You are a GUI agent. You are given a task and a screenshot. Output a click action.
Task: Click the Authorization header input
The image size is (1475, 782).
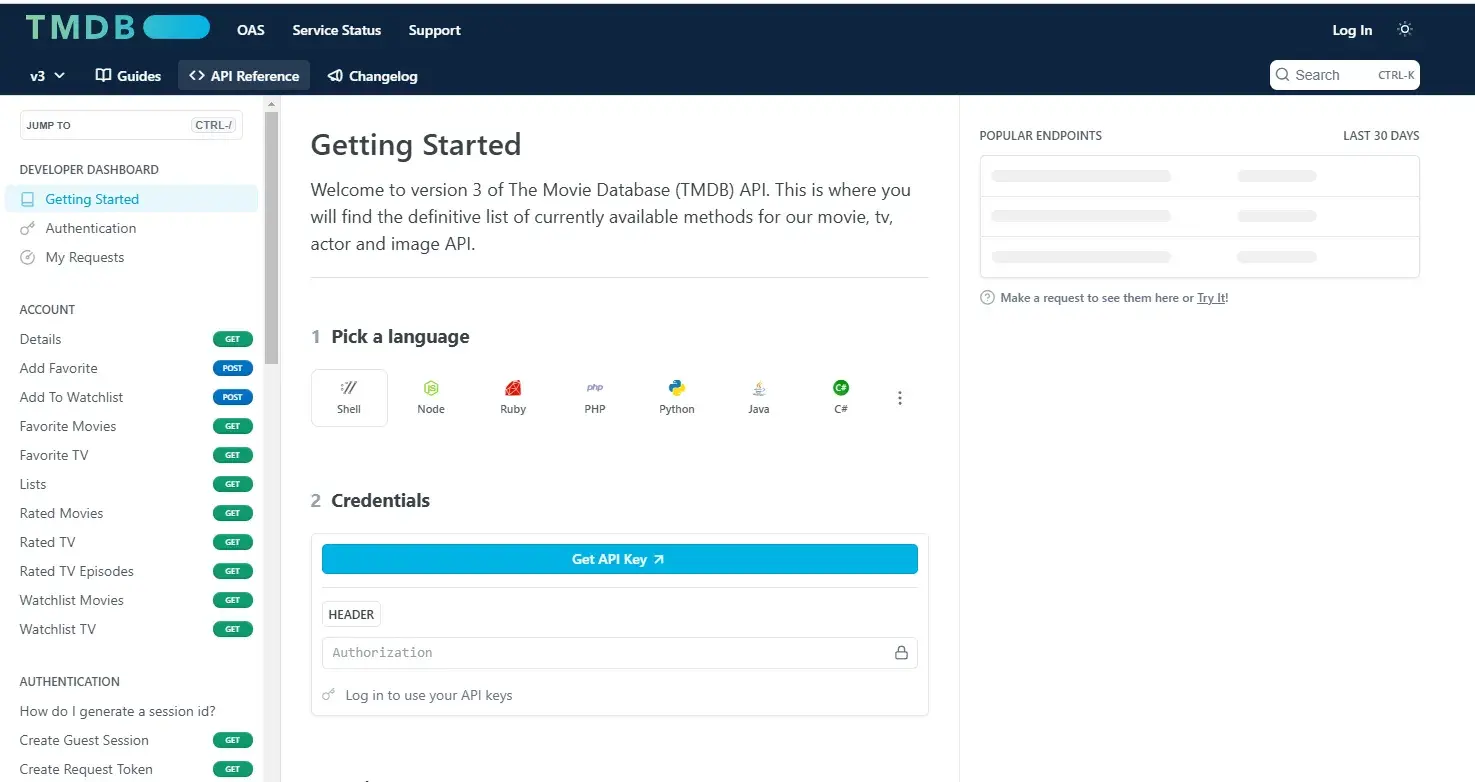coord(620,653)
